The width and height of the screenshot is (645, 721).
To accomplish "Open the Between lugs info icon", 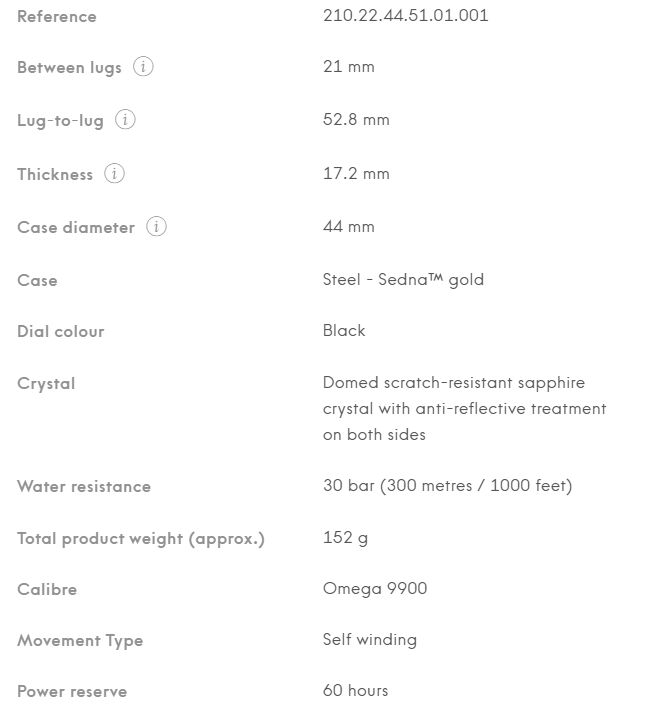I will pyautogui.click(x=143, y=67).
